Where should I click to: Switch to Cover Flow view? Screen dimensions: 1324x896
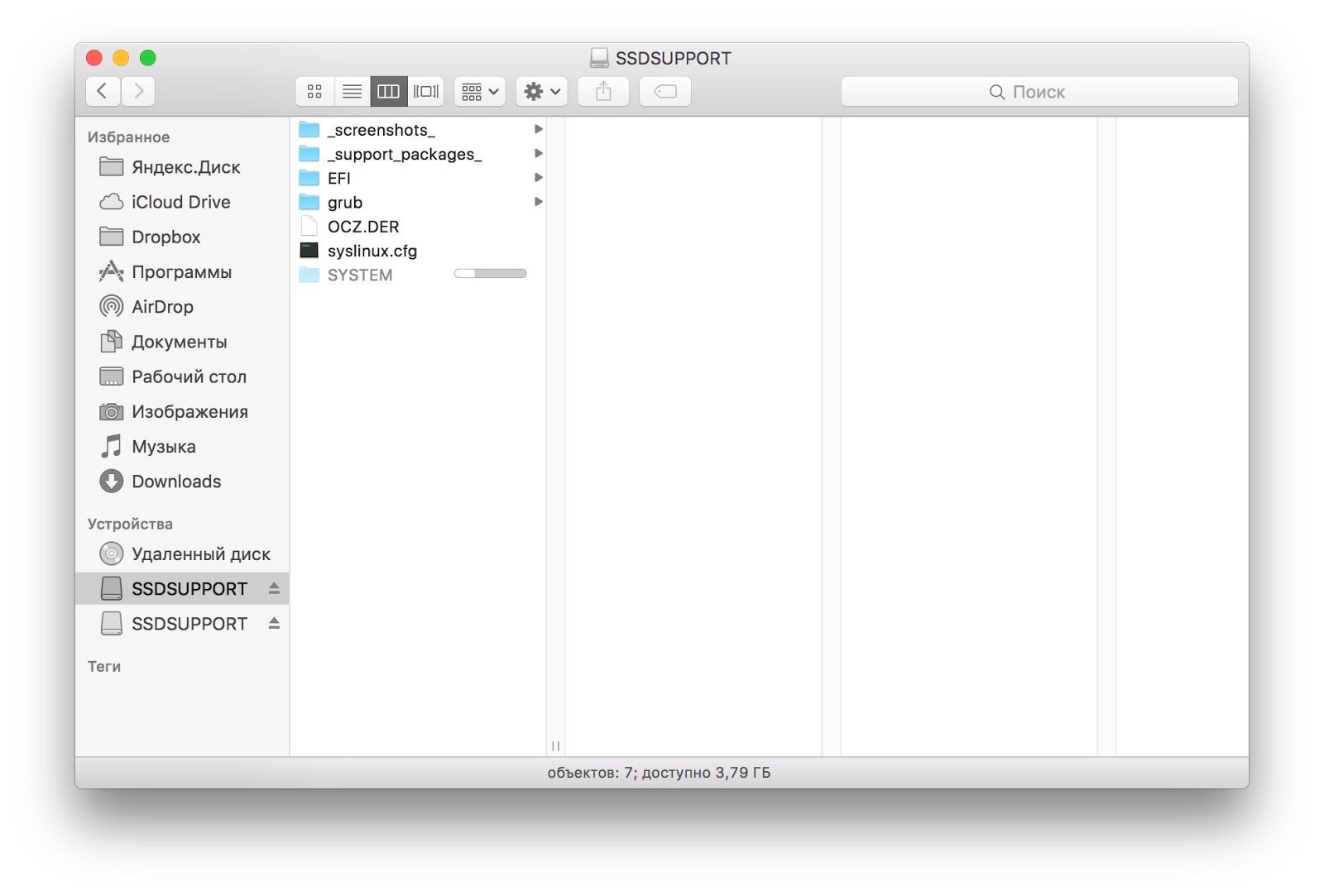[x=425, y=91]
